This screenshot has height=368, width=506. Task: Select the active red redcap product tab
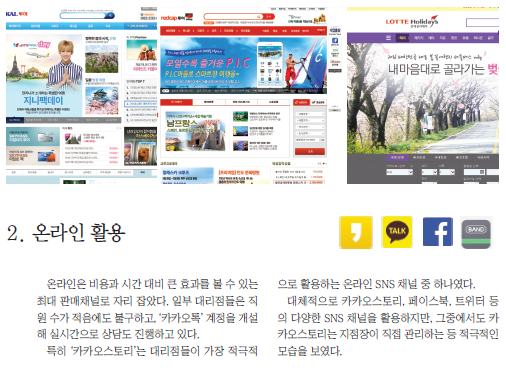tap(176, 102)
